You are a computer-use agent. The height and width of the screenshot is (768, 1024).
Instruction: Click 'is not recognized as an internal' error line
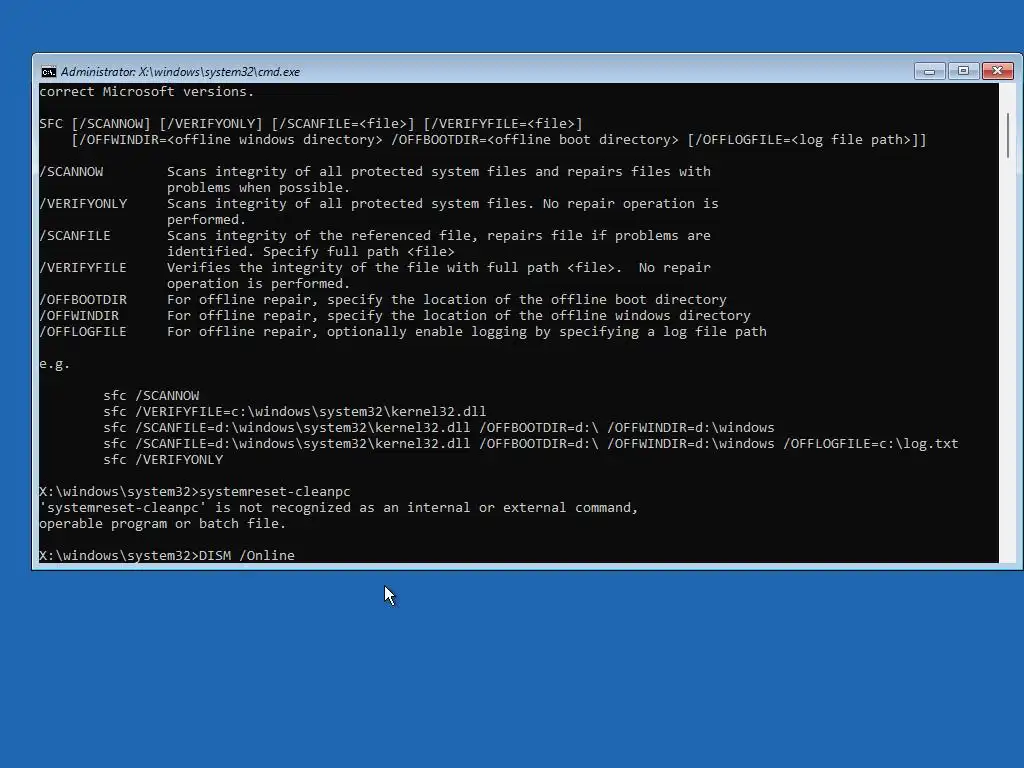(x=338, y=507)
